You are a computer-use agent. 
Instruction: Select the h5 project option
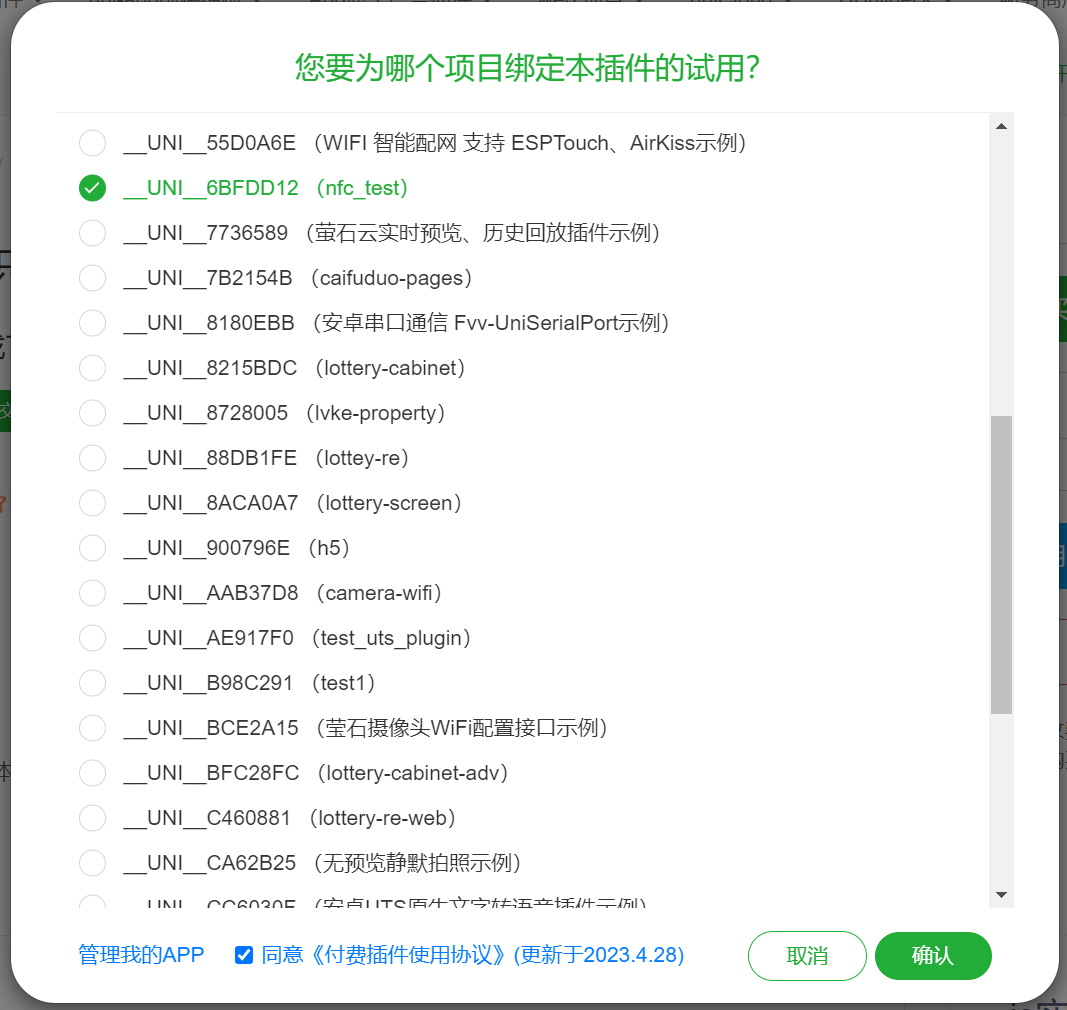[x=92, y=548]
